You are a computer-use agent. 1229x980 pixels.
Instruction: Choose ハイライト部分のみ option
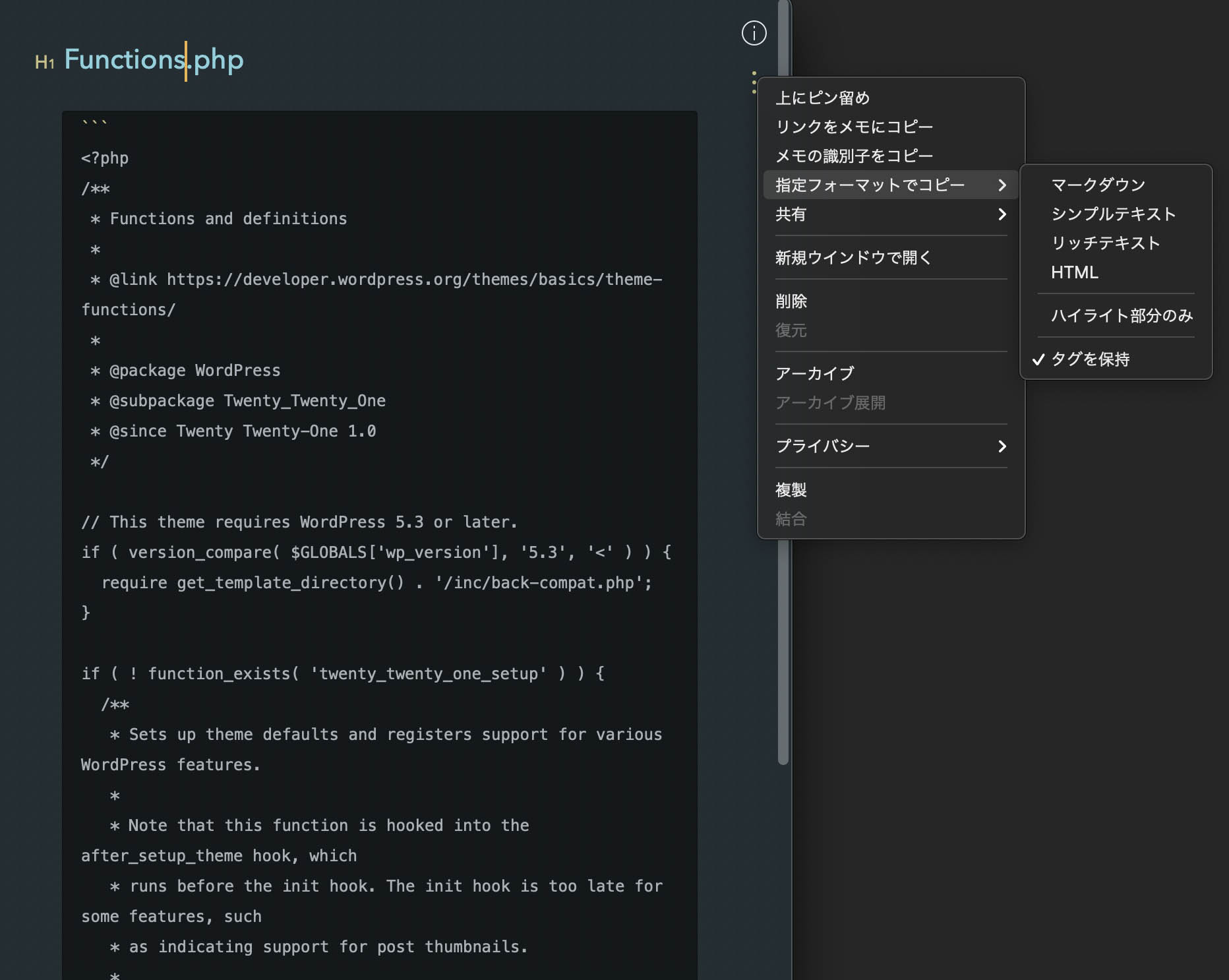point(1121,316)
